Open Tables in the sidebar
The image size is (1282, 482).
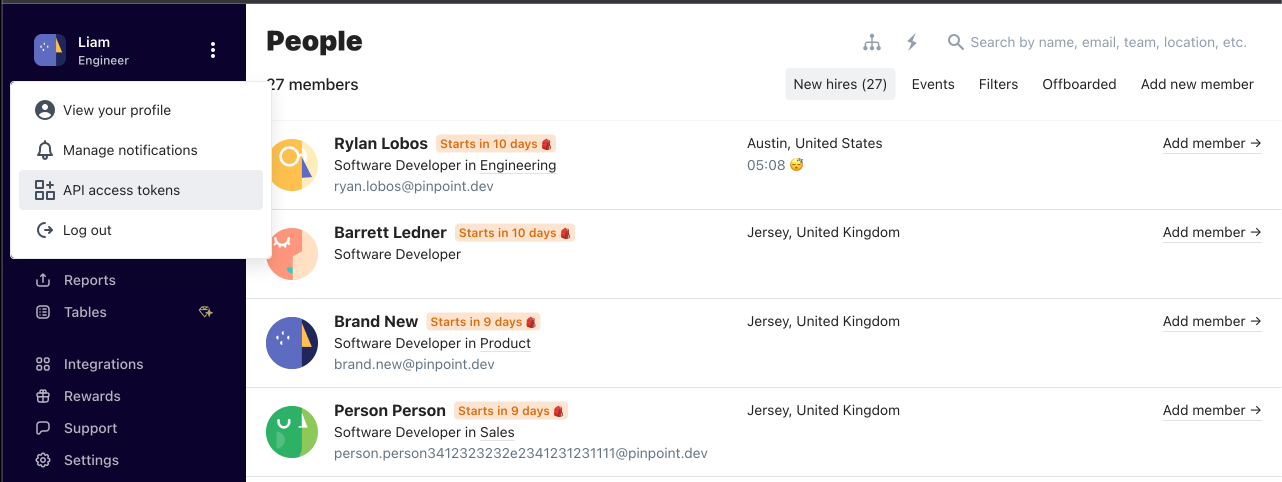coord(85,312)
